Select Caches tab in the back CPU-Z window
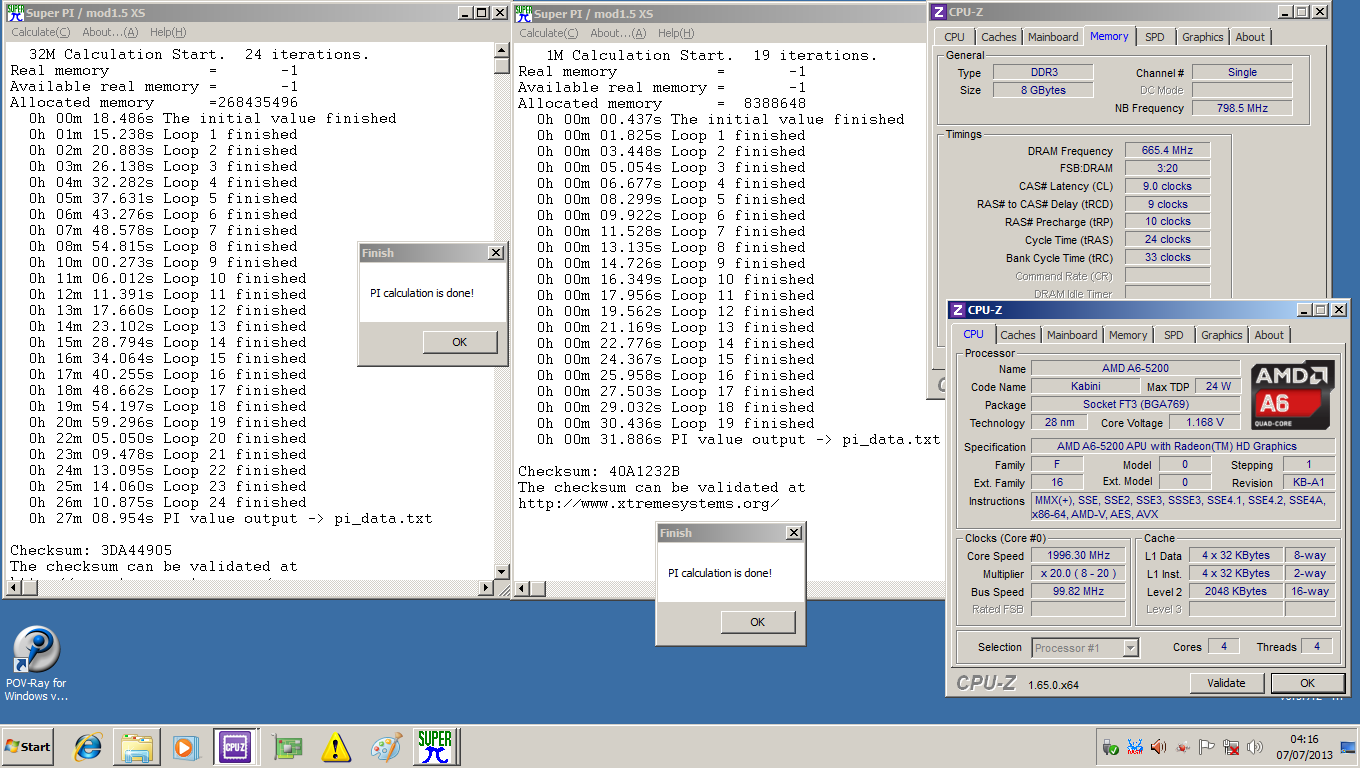1360x768 pixels. click(998, 37)
